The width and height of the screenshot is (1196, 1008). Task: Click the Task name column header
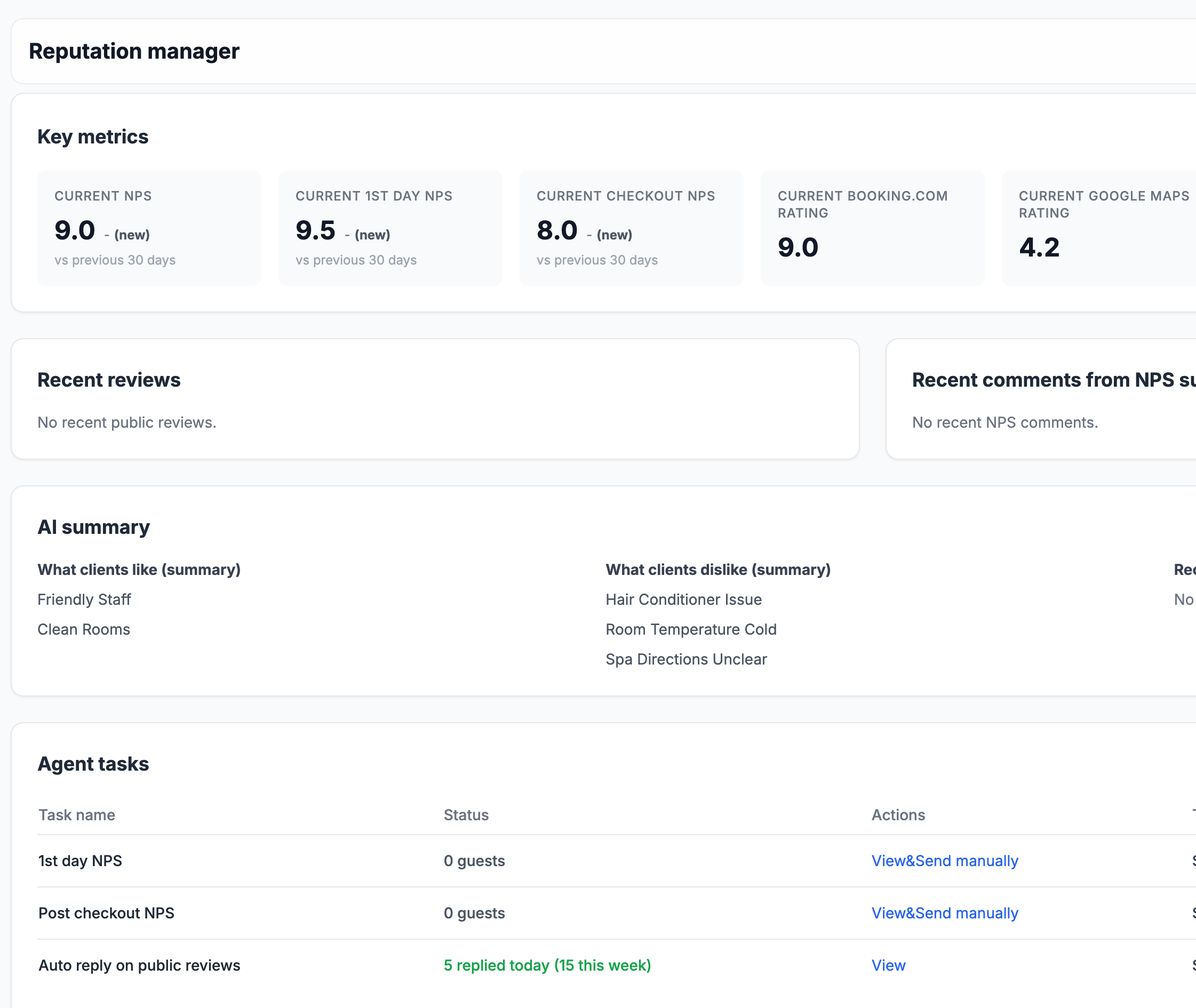click(x=76, y=815)
